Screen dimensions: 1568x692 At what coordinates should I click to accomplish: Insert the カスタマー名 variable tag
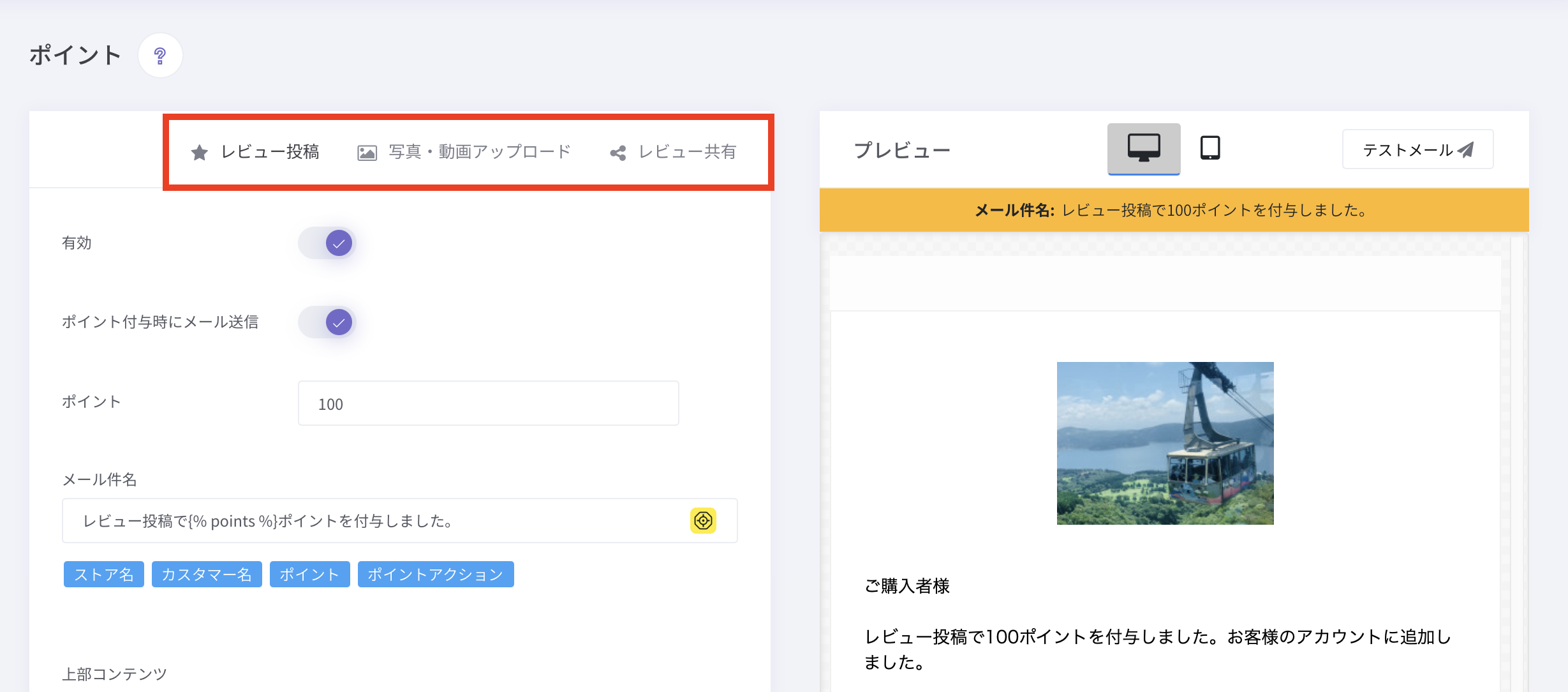[x=207, y=575]
